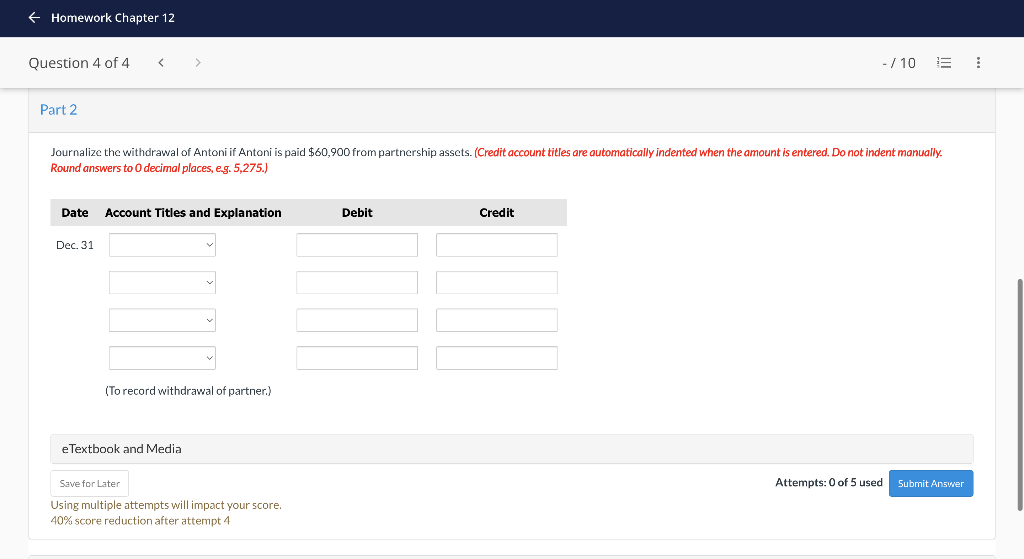The image size is (1024, 559).
Task: Open the third row account title dropdown
Action: point(163,320)
